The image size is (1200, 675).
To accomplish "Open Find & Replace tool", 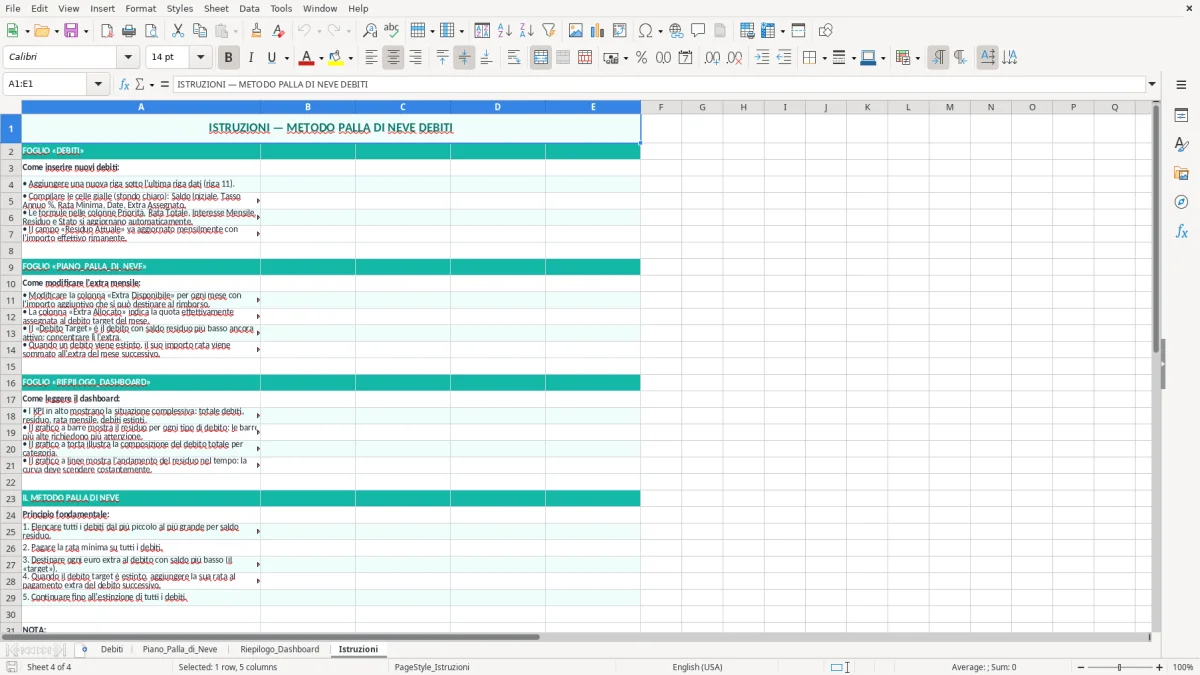I will click(x=370, y=31).
